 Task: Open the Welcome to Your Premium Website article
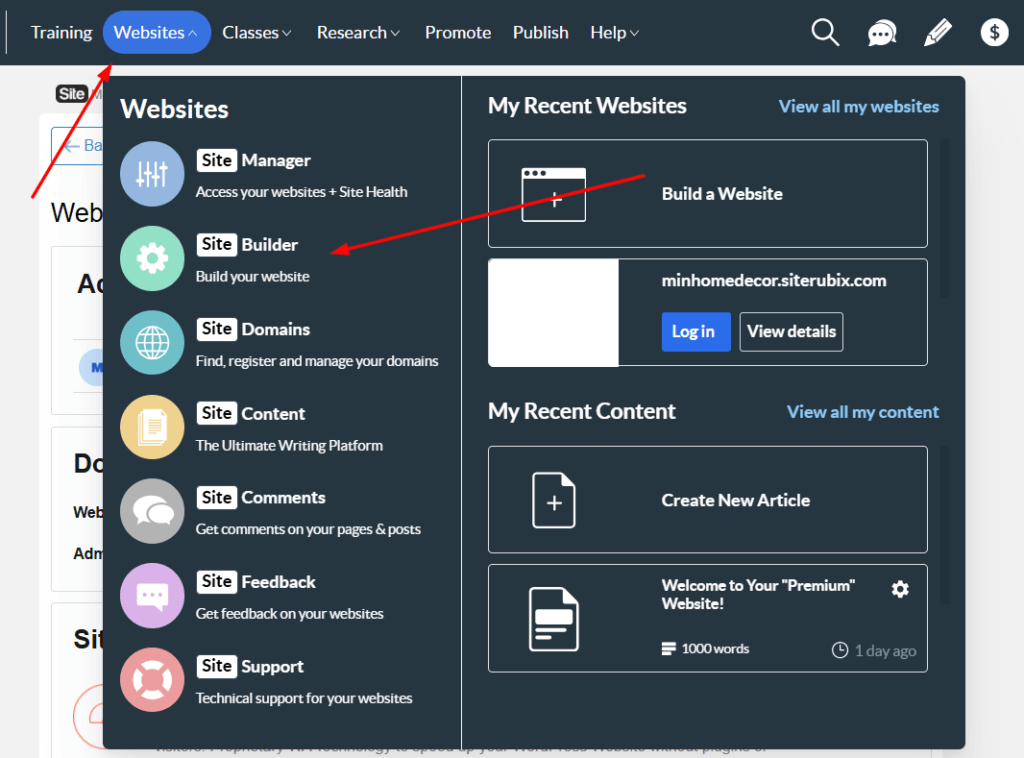(x=758, y=594)
